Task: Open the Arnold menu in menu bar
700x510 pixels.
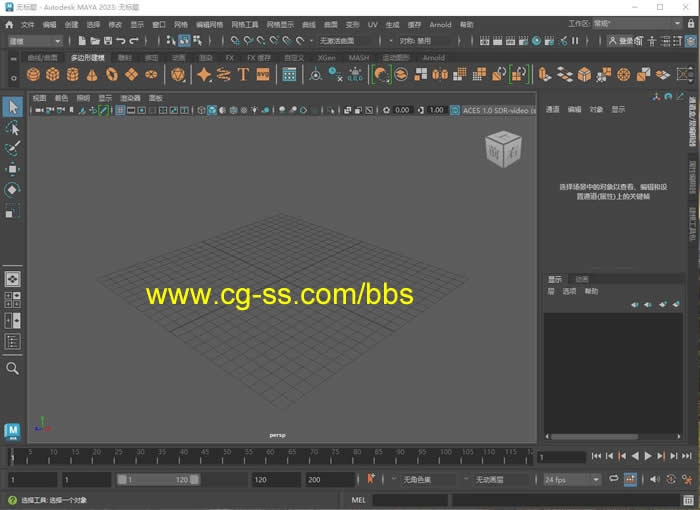Action: (440, 24)
